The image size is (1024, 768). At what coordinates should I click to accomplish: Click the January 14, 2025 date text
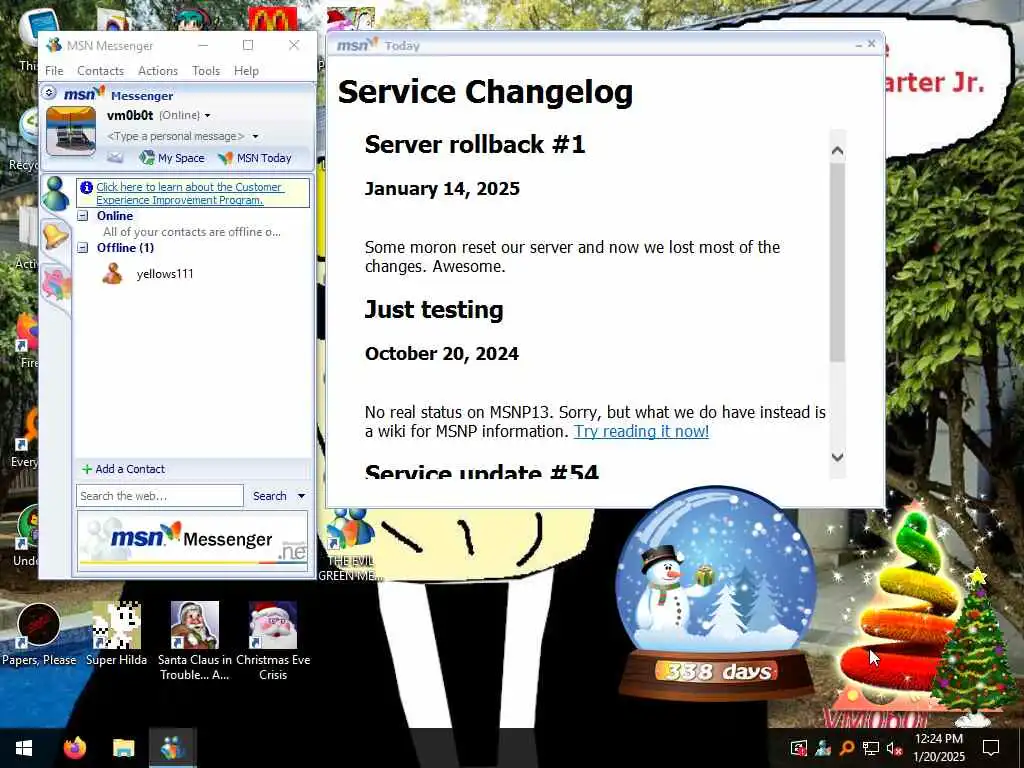click(x=442, y=189)
